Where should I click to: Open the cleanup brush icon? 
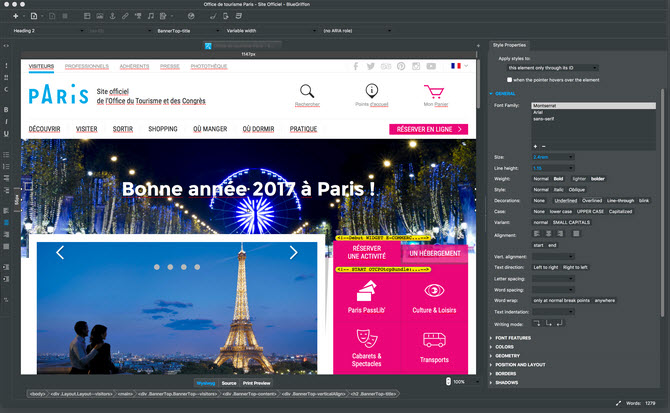tap(213, 16)
